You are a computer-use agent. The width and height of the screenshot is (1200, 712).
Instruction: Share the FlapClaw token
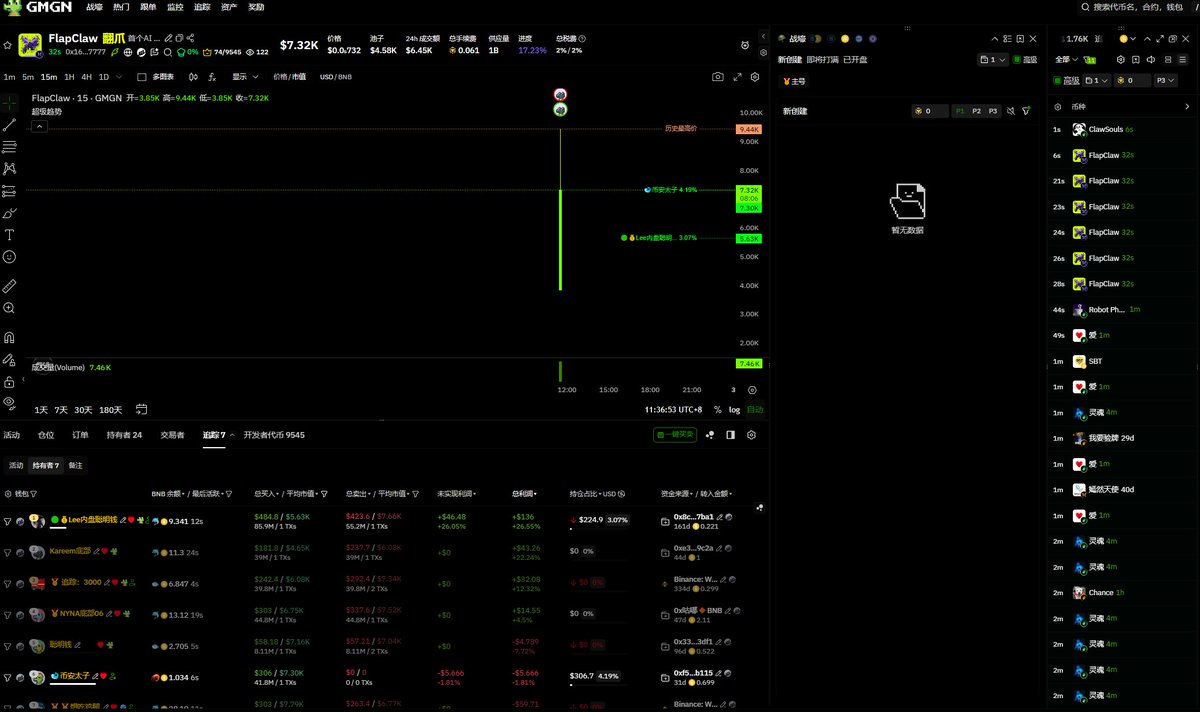click(x=191, y=37)
